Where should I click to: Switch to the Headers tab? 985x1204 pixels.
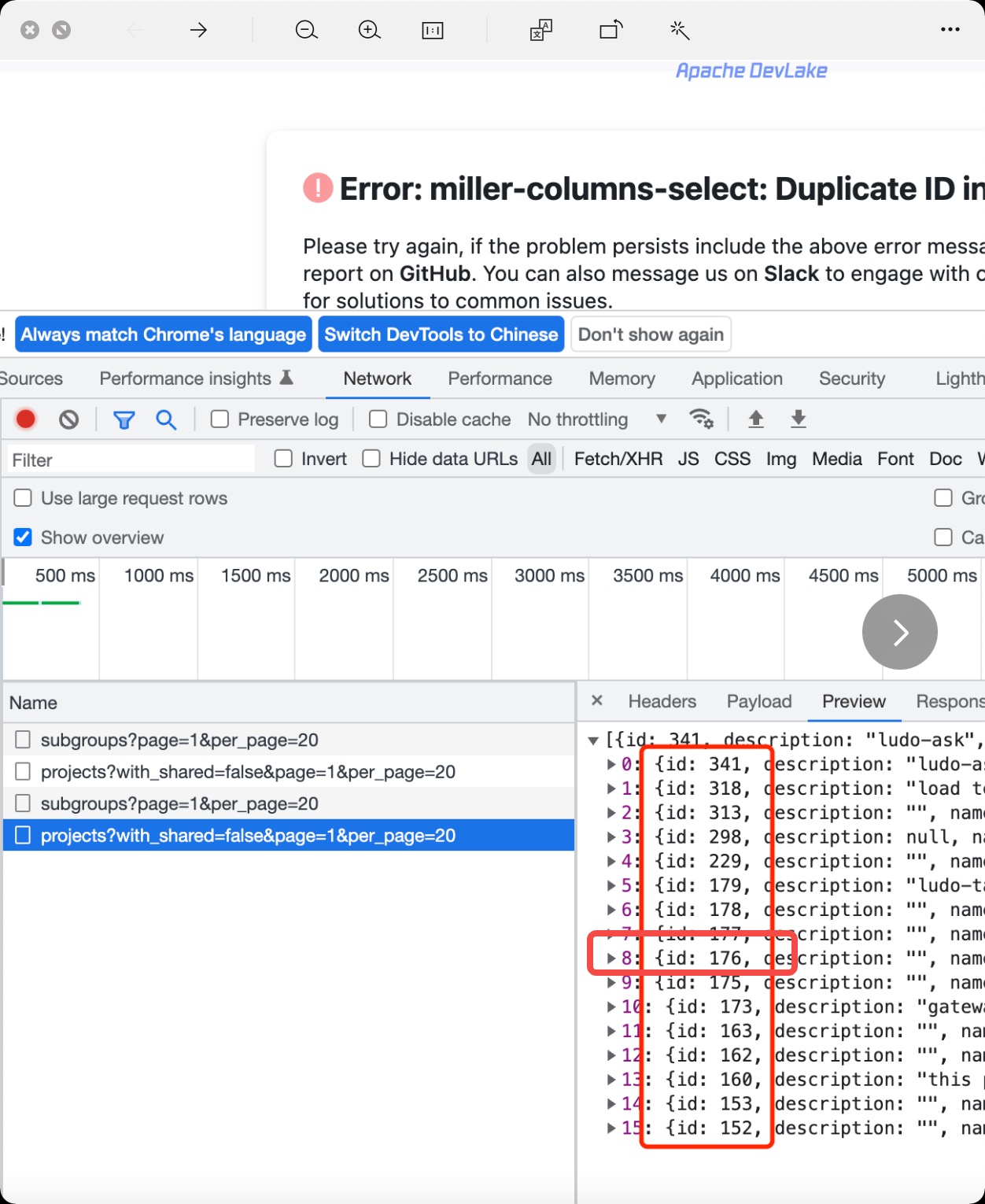pos(662,701)
